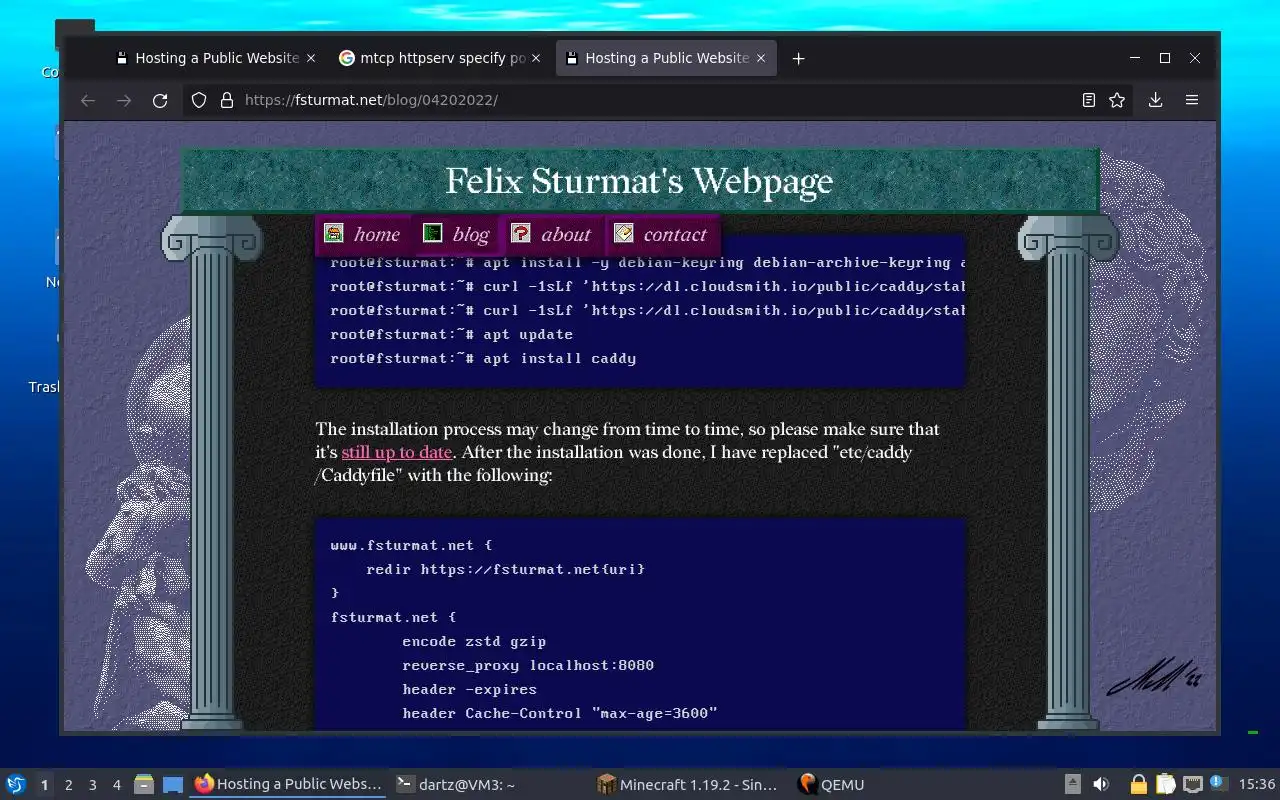
Task: Follow the still up to date link
Action: click(x=397, y=452)
